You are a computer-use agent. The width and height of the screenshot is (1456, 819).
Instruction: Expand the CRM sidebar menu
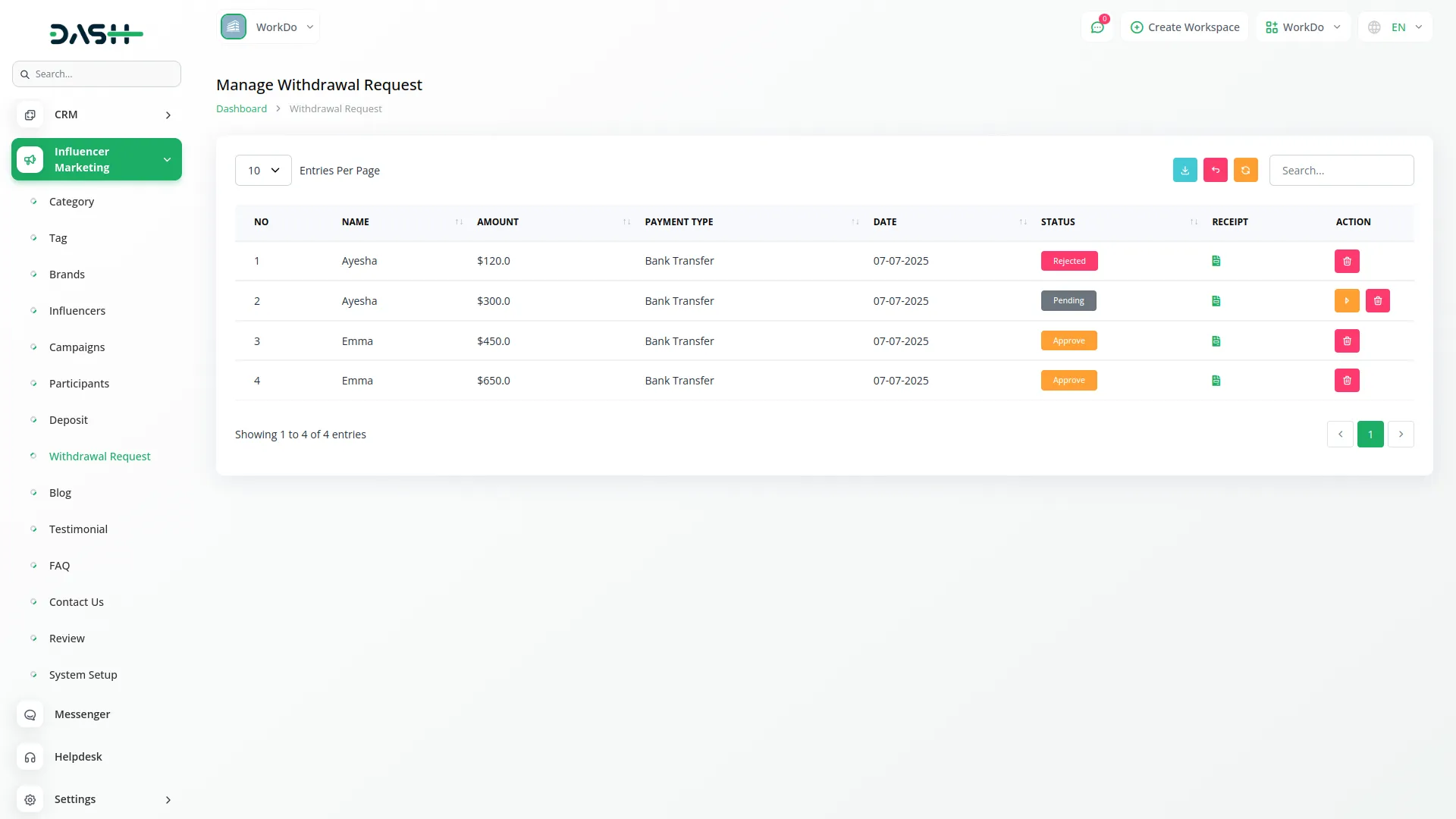[96, 115]
